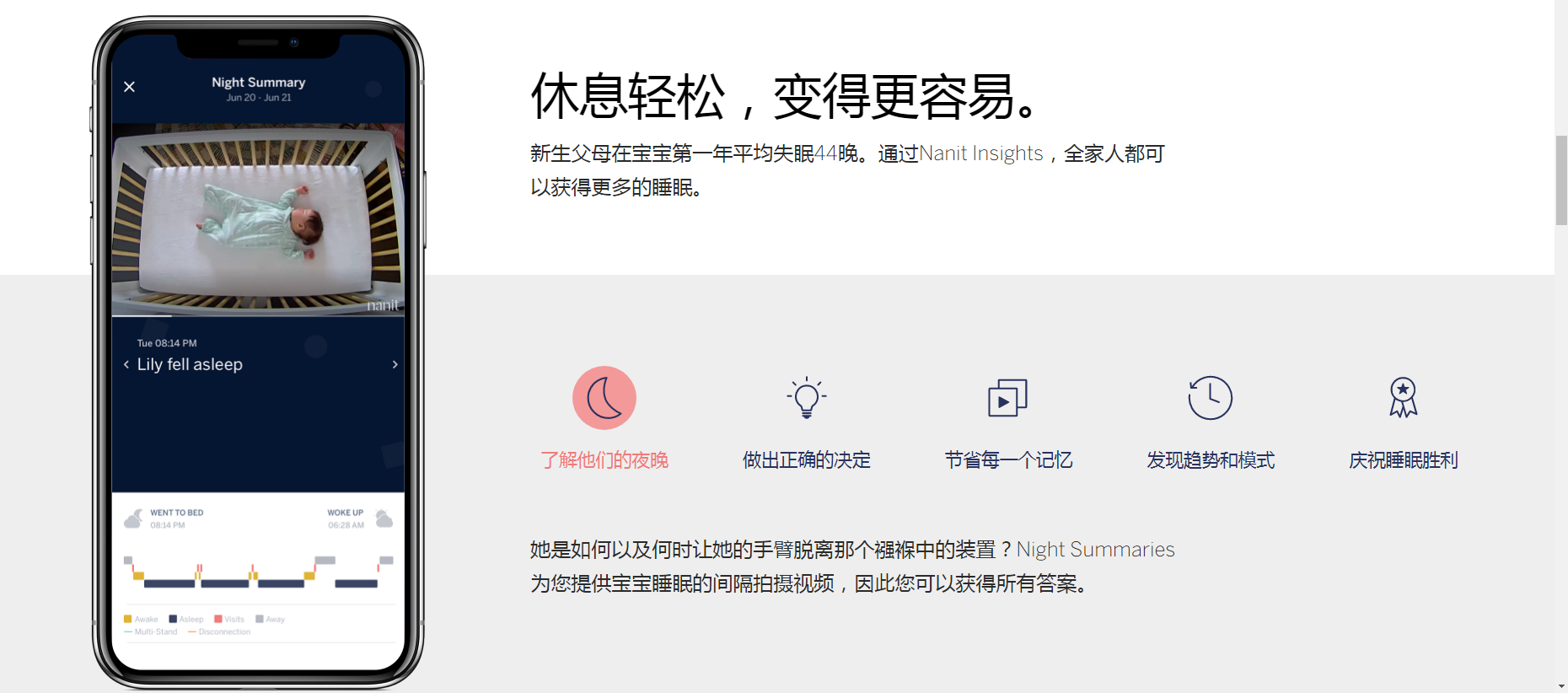Go to the previous event using left chevron
Viewport: 1568px width, 693px height.
[126, 364]
